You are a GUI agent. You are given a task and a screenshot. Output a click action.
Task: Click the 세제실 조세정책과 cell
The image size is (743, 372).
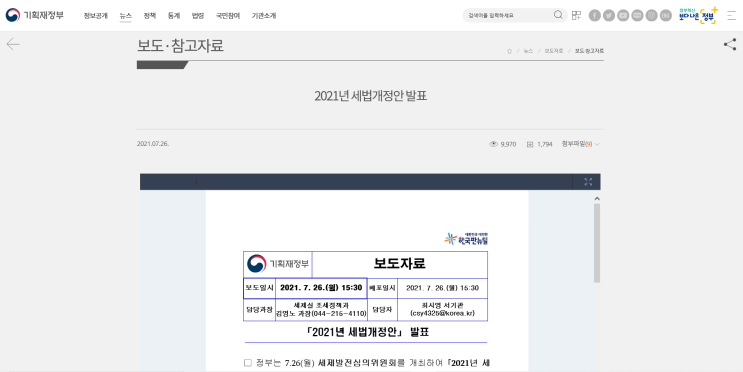pyautogui.click(x=321, y=310)
